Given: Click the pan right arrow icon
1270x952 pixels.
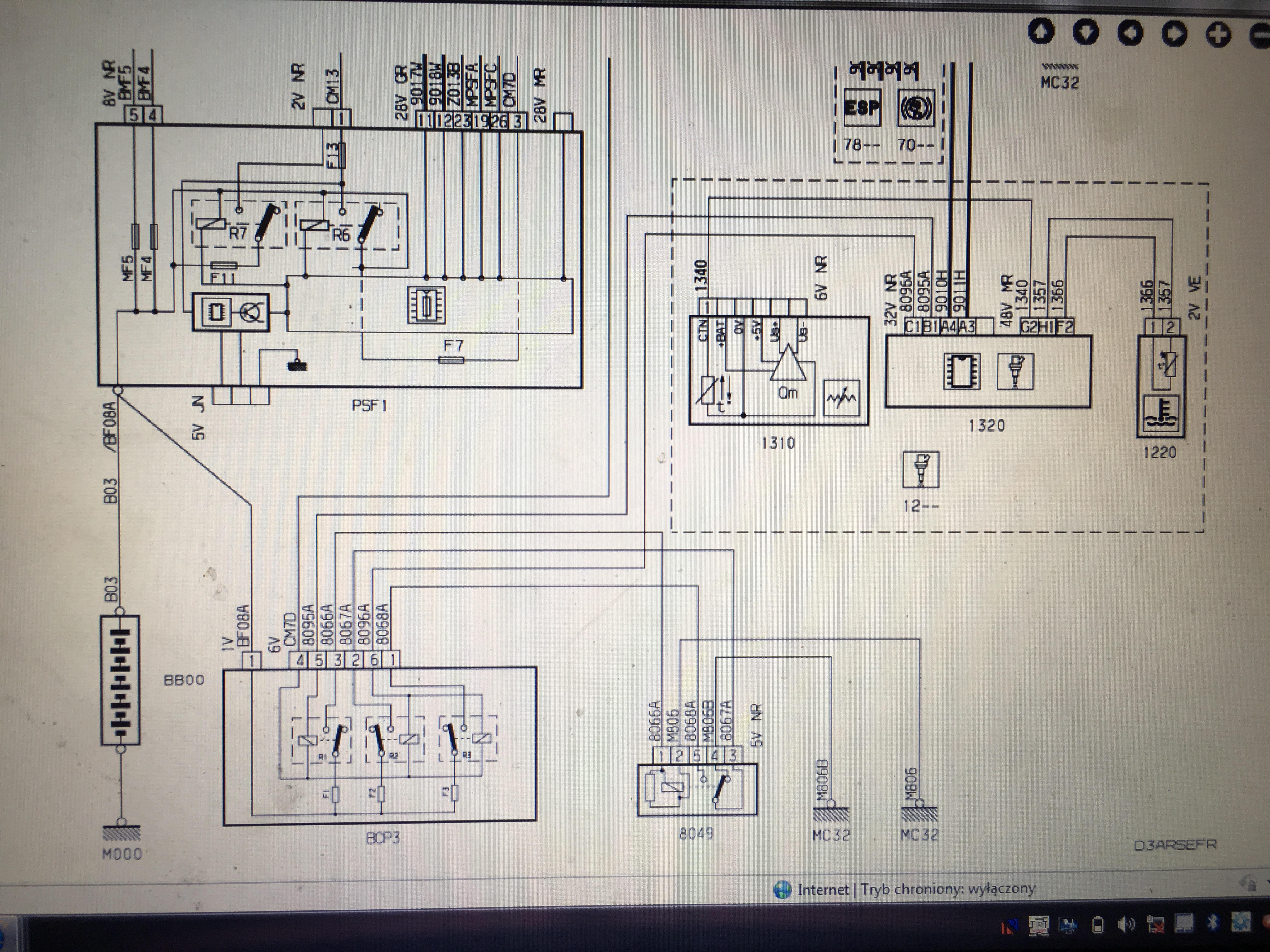Looking at the screenshot, I should (x=1174, y=34).
